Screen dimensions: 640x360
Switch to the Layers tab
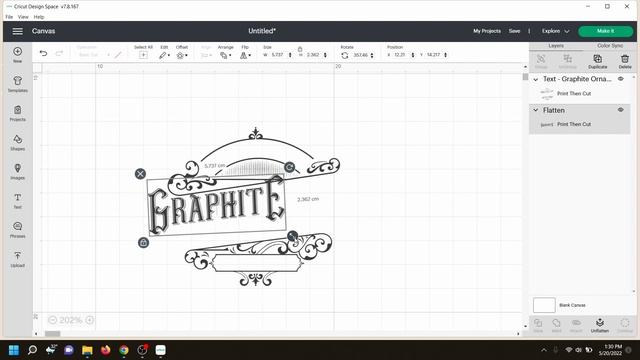(556, 46)
